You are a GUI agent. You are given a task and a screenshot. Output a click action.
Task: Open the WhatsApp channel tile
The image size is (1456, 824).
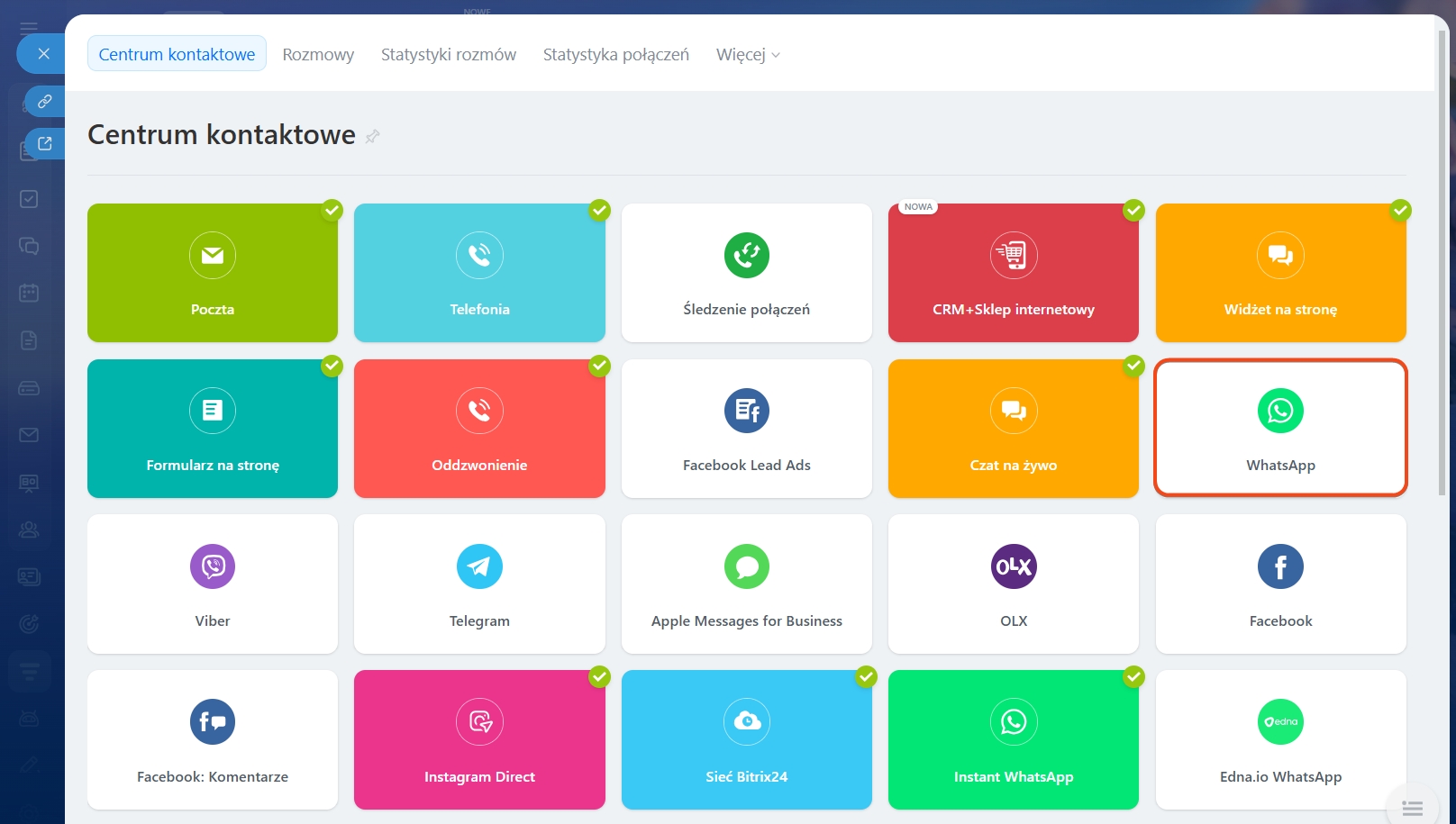point(1279,429)
